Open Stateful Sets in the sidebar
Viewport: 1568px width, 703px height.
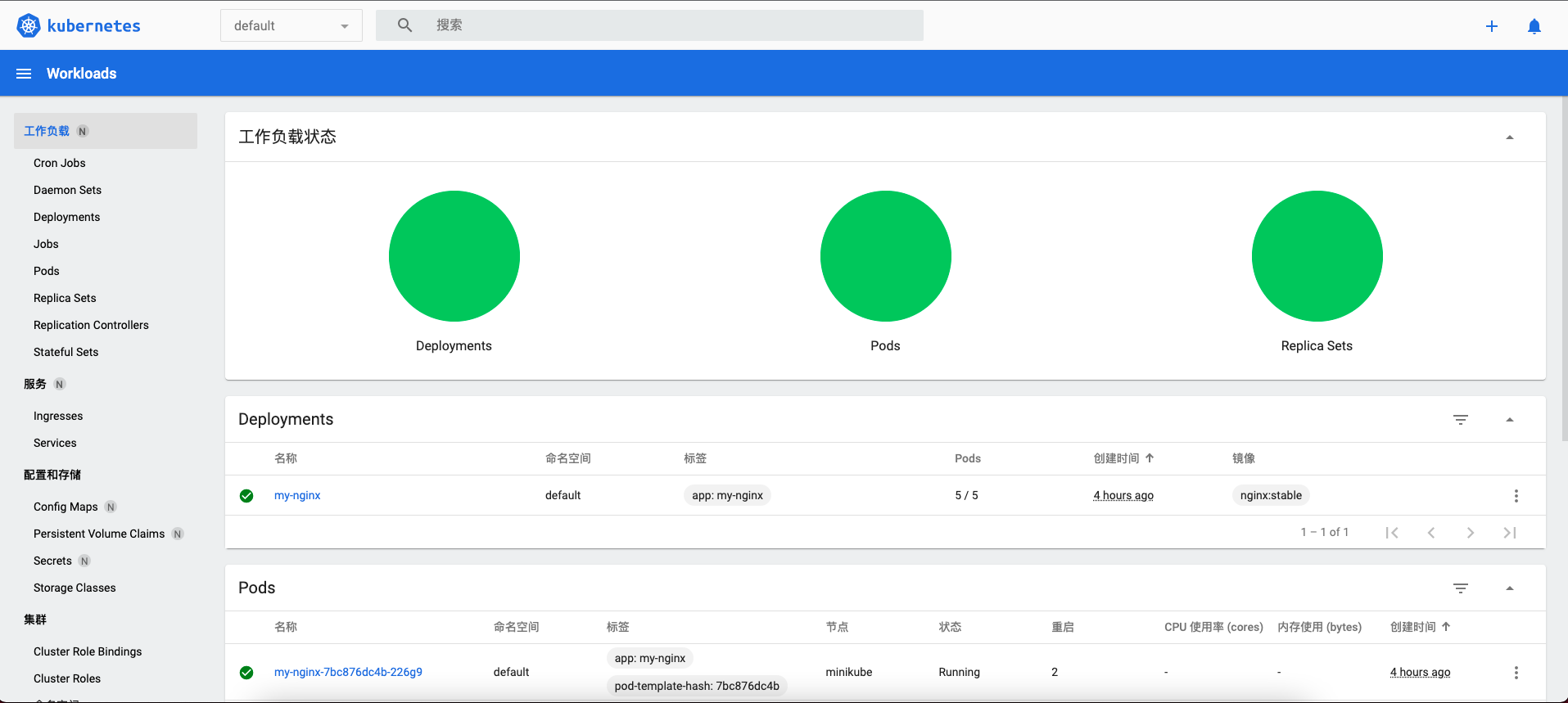click(66, 352)
